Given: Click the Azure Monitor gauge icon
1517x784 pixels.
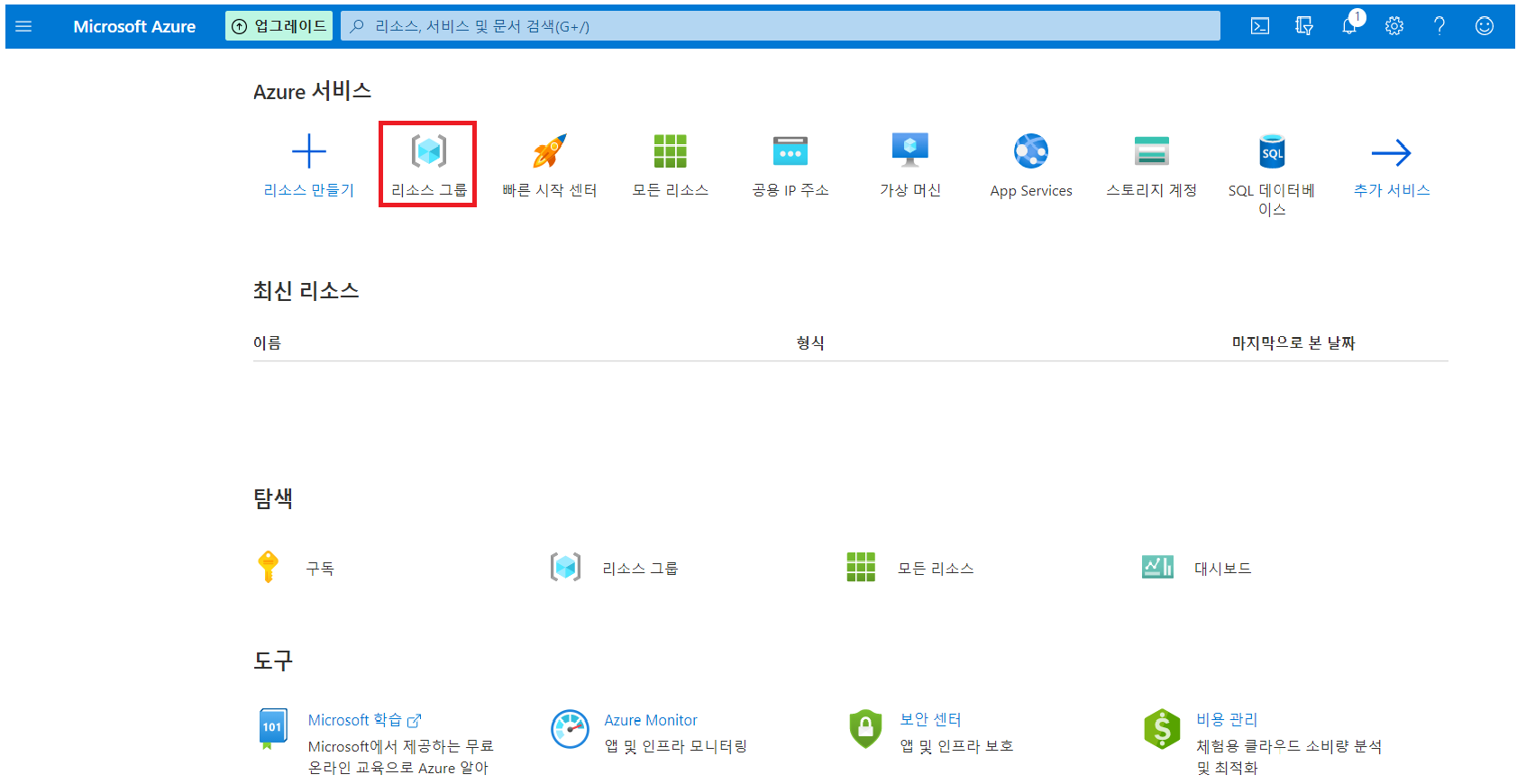Looking at the screenshot, I should tap(570, 729).
